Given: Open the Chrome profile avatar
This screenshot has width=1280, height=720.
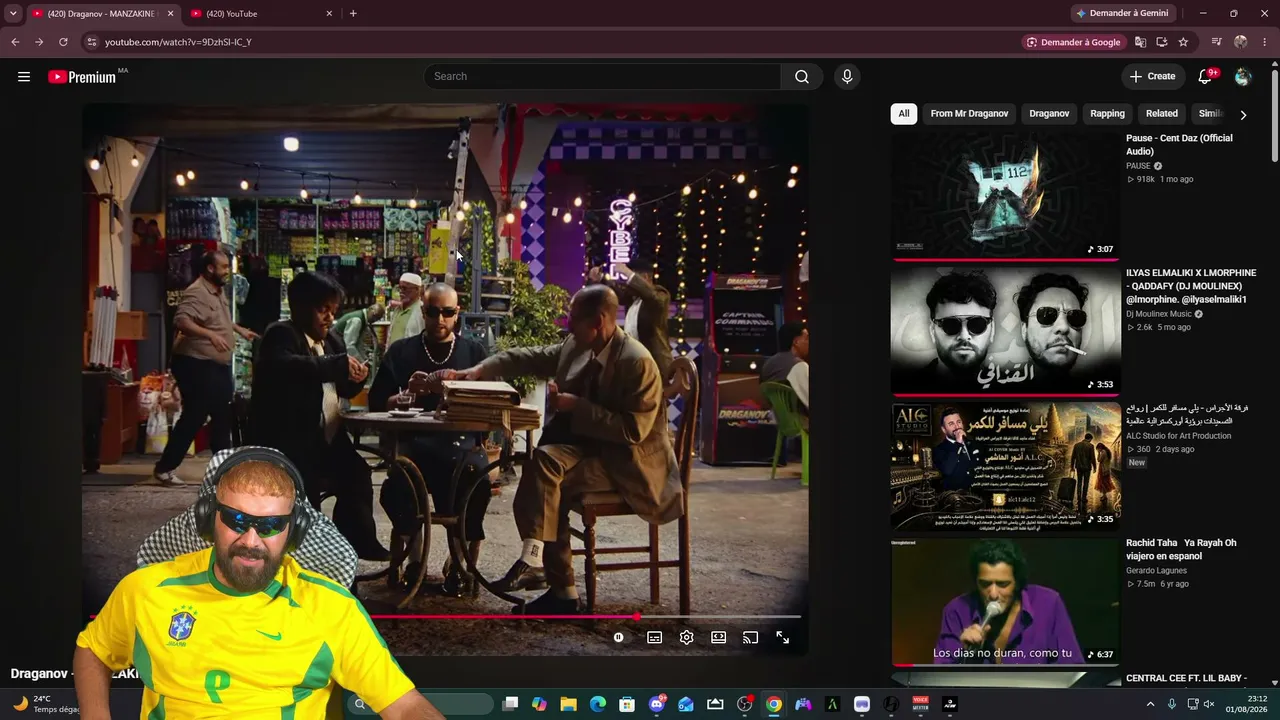Looking at the screenshot, I should (1241, 42).
